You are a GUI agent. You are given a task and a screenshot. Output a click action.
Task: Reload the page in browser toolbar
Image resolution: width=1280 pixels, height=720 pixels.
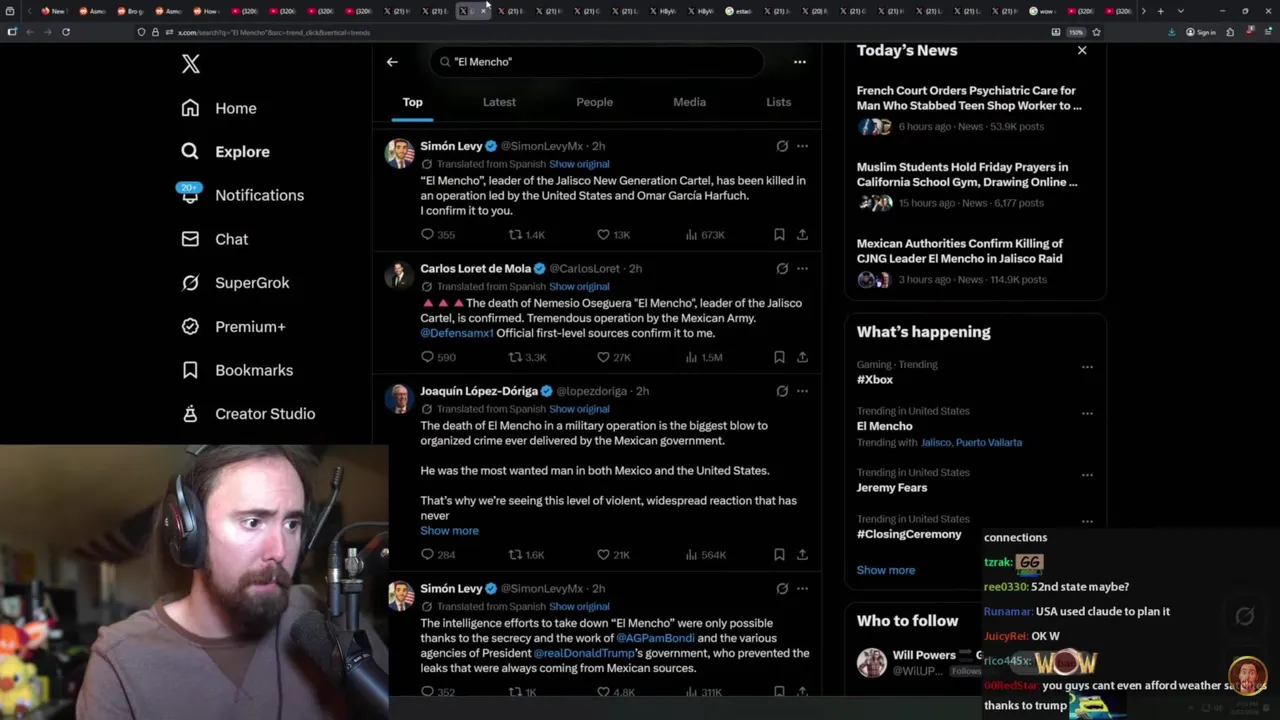66,32
